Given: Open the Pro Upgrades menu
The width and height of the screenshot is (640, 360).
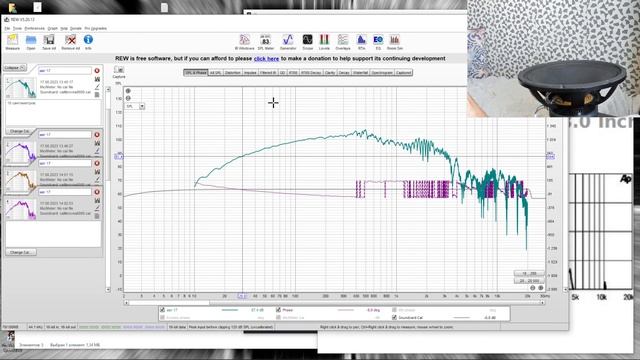Looking at the screenshot, I should [x=96, y=29].
